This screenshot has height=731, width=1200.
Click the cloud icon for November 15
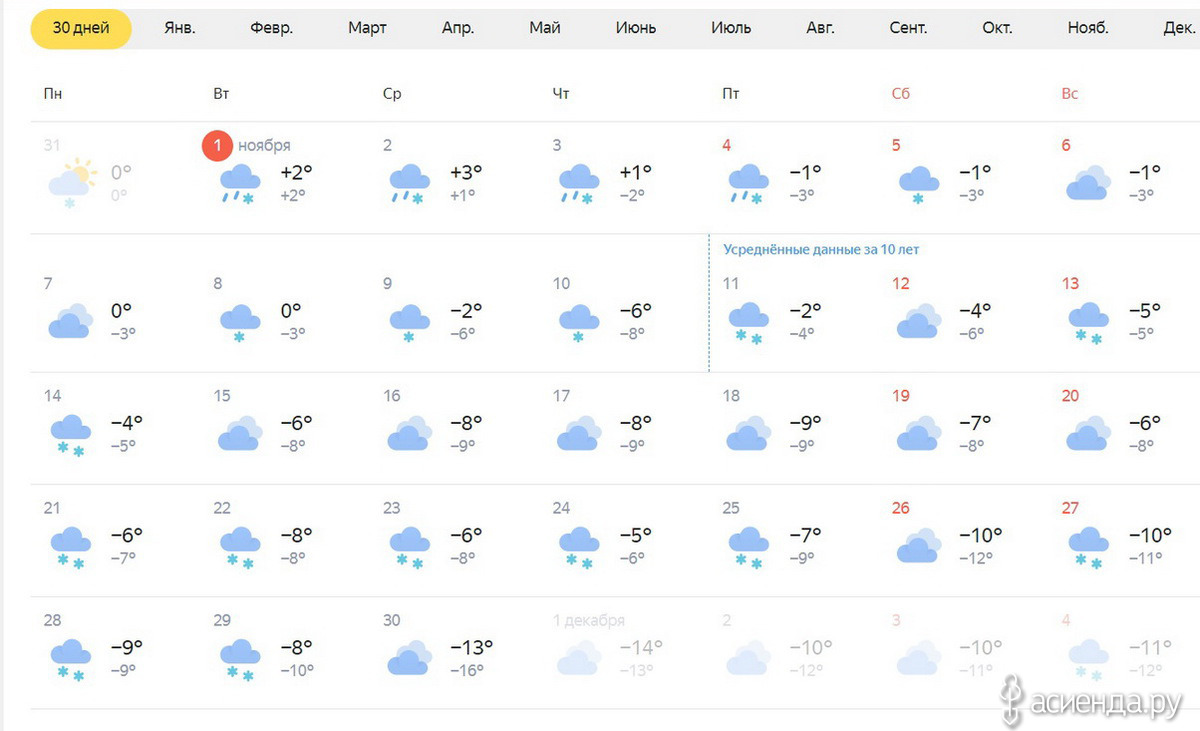pyautogui.click(x=240, y=433)
